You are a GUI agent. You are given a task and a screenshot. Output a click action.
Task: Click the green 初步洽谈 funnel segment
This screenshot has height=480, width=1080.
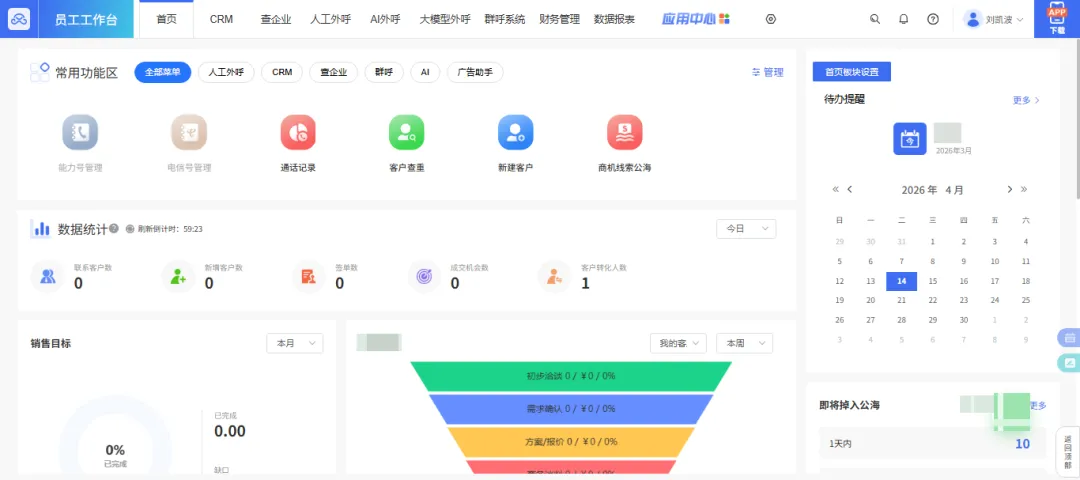(x=571, y=376)
